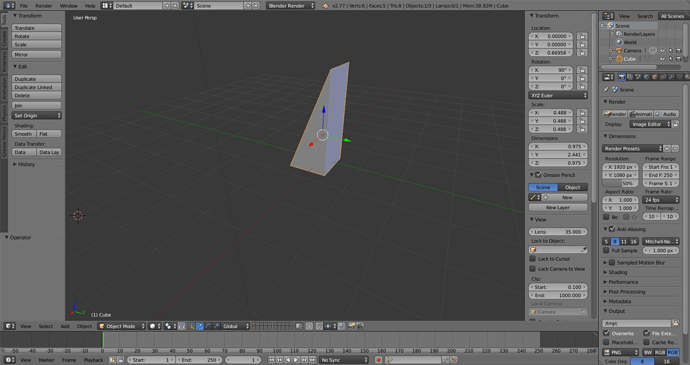Click the Smooth shading button
This screenshot has width=690, height=365.
click(24, 134)
